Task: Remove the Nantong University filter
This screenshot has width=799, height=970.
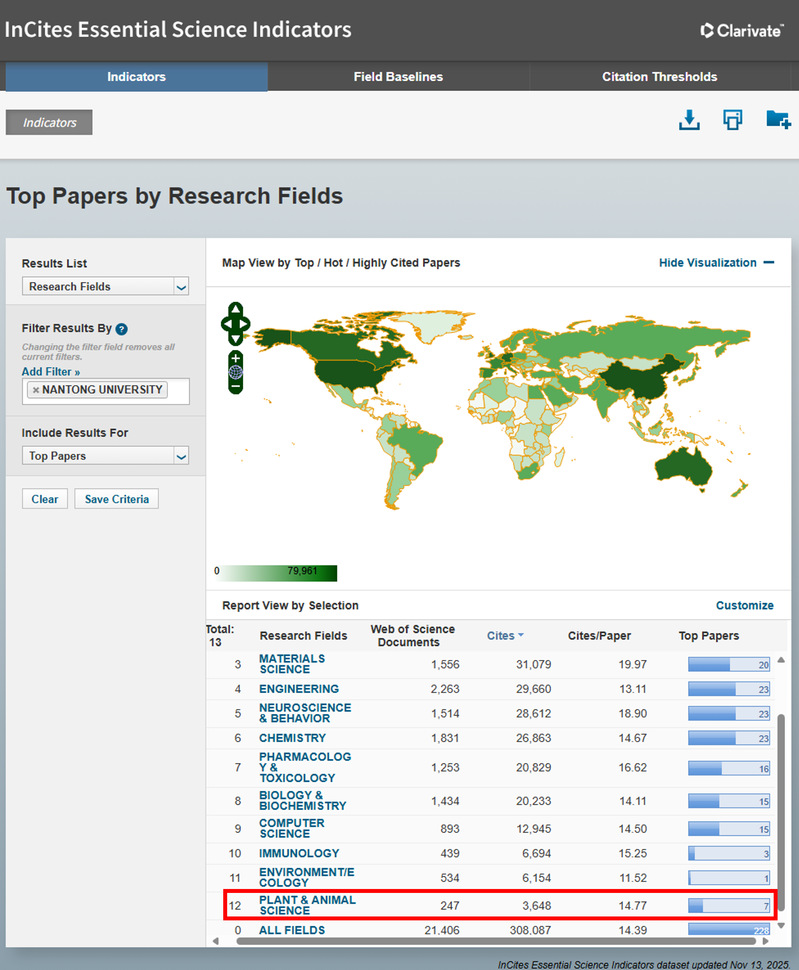Action: click(36, 390)
